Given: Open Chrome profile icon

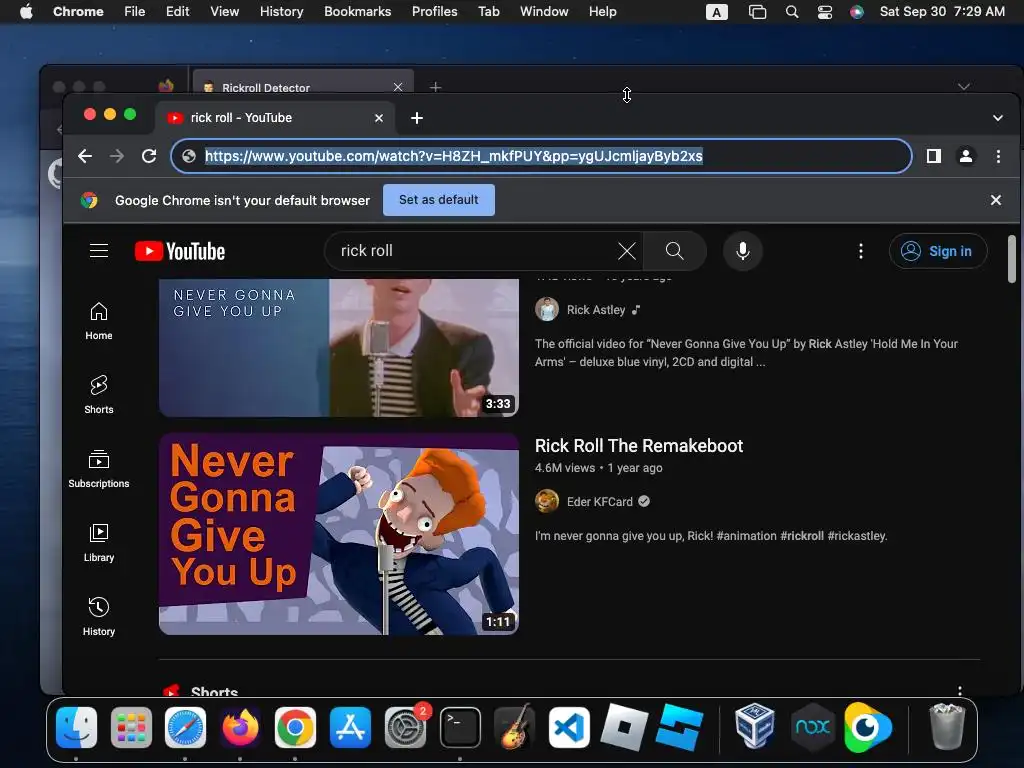Looking at the screenshot, I should [966, 156].
